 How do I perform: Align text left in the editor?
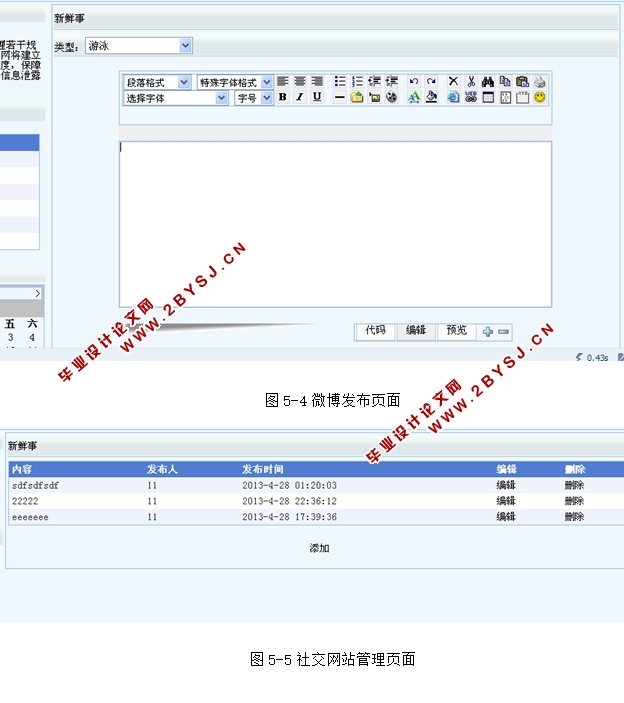pos(282,82)
